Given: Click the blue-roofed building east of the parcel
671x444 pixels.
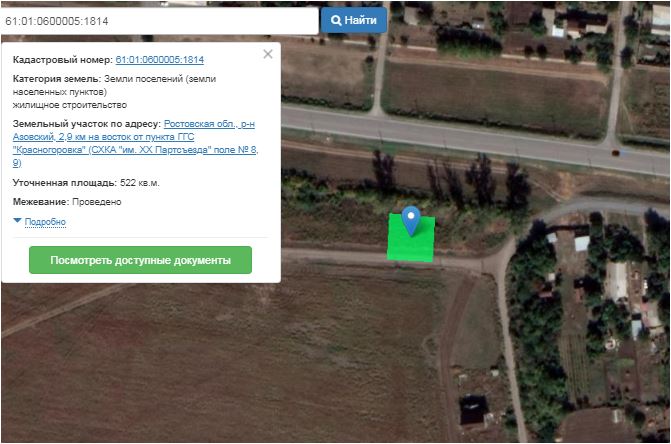Looking at the screenshot, I should pyautogui.click(x=582, y=243).
